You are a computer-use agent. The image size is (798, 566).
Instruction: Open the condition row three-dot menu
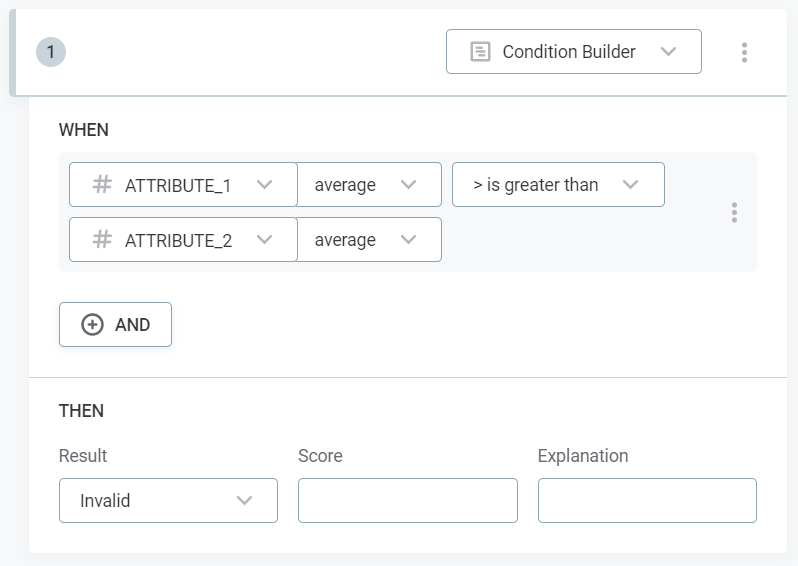click(x=734, y=212)
